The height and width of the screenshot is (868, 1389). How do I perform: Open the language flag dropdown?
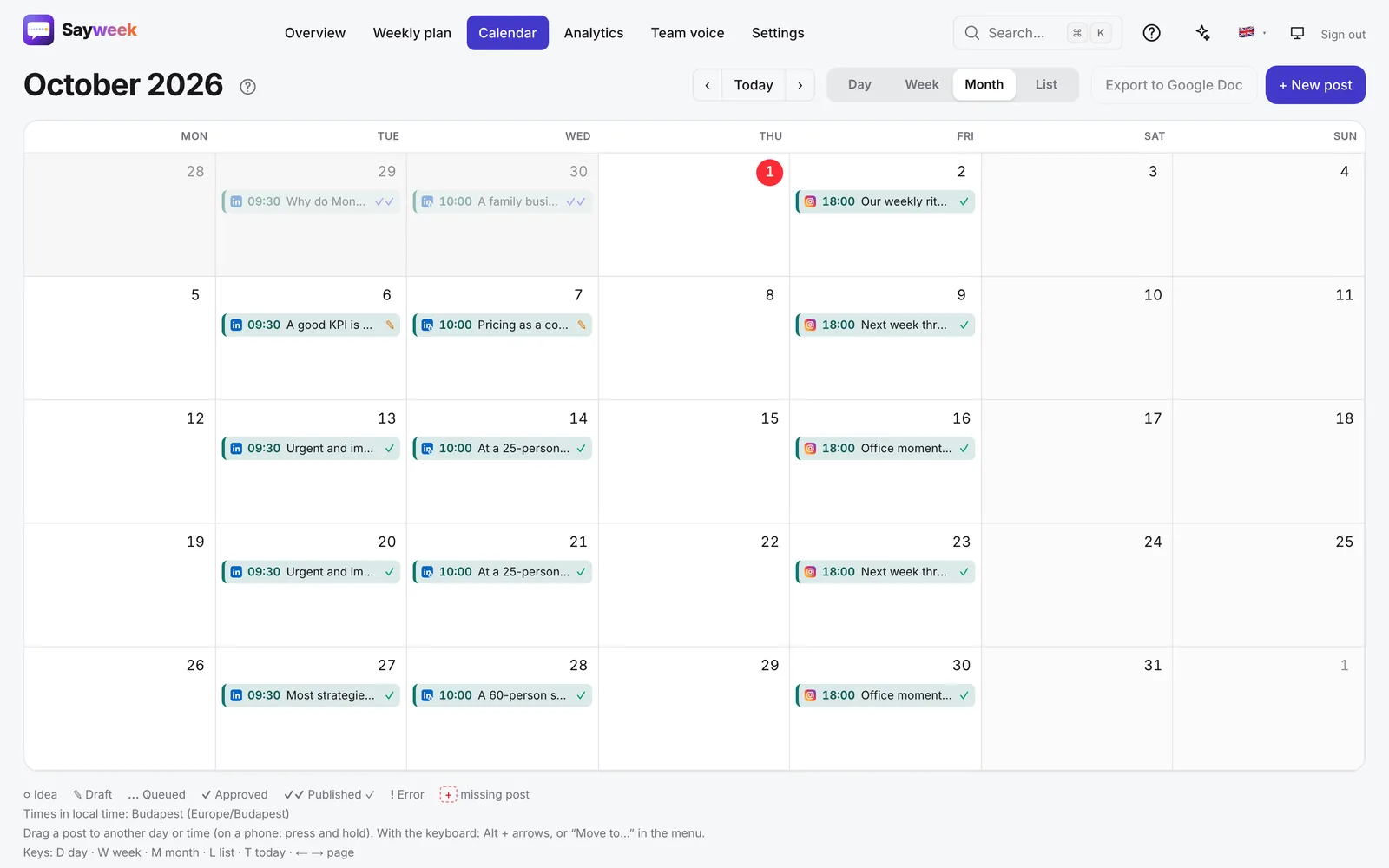[x=1252, y=33]
